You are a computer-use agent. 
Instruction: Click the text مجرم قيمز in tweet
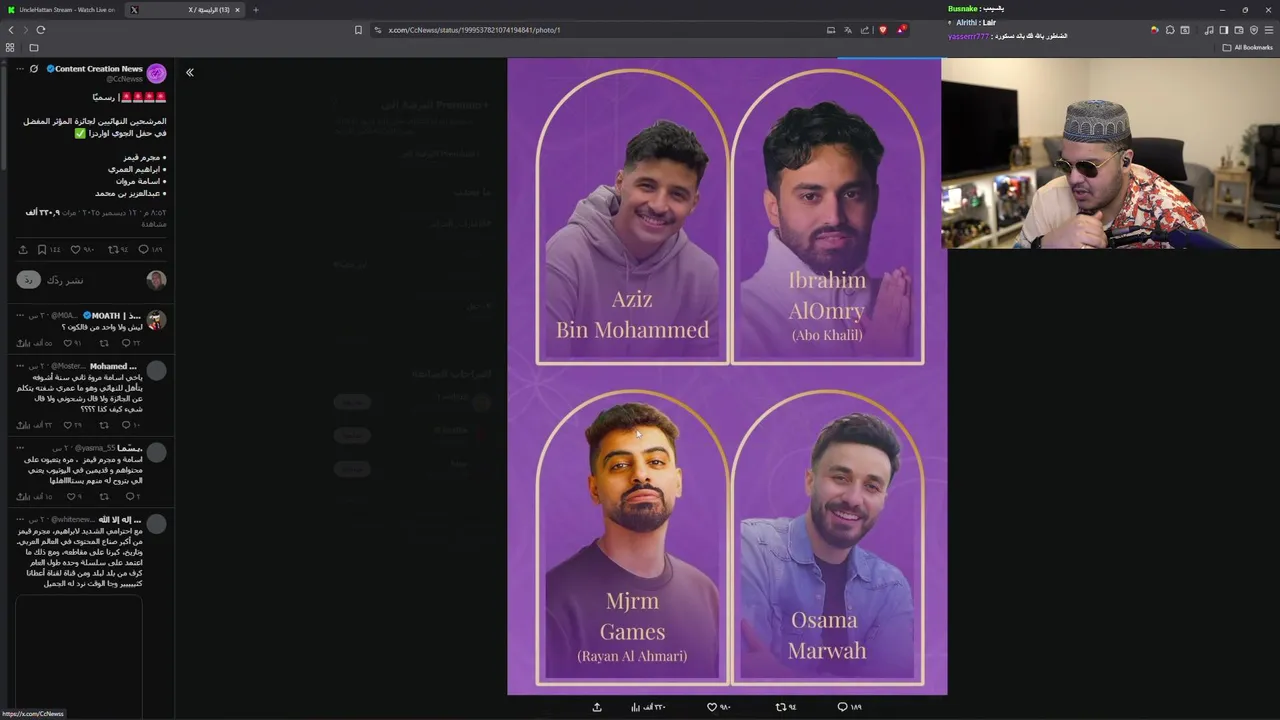coord(142,157)
